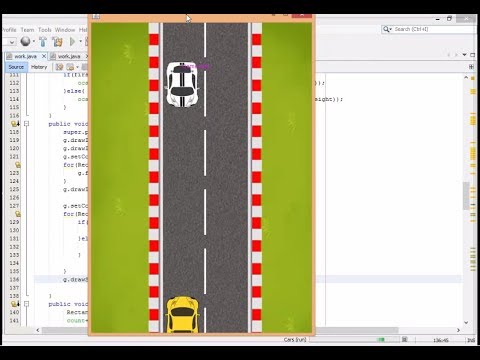Screen dimensions: 480x360
Task: Open the search magnifier dropdown
Action: 387,29
